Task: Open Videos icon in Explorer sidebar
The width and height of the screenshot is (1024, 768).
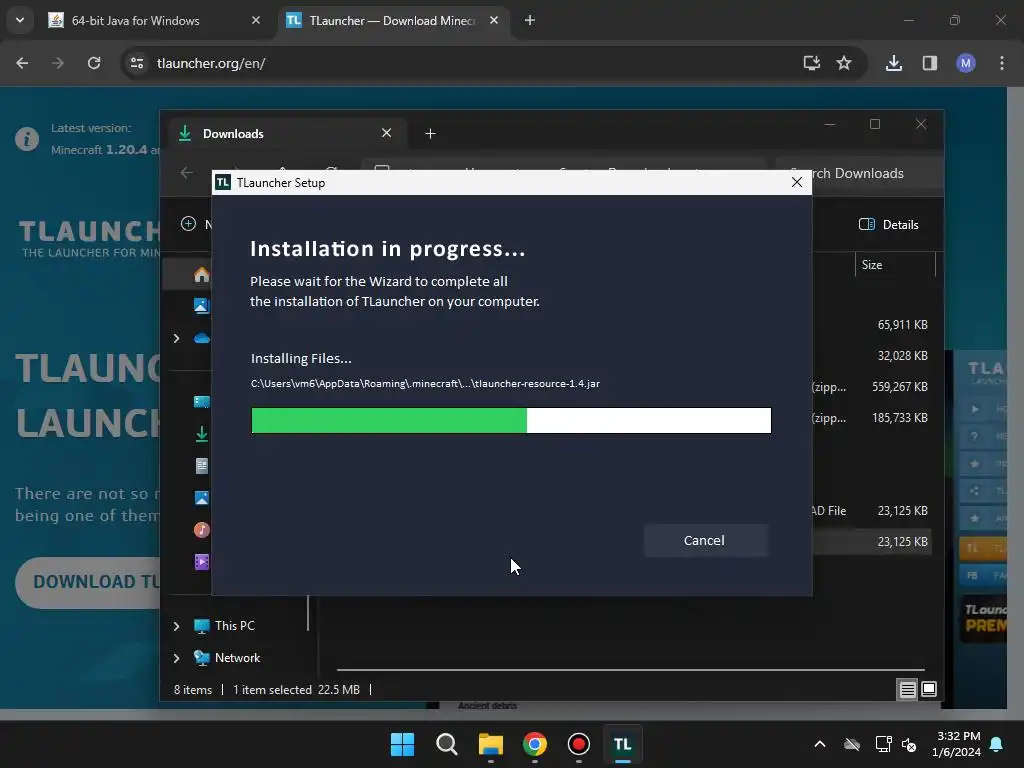Action: pos(202,562)
